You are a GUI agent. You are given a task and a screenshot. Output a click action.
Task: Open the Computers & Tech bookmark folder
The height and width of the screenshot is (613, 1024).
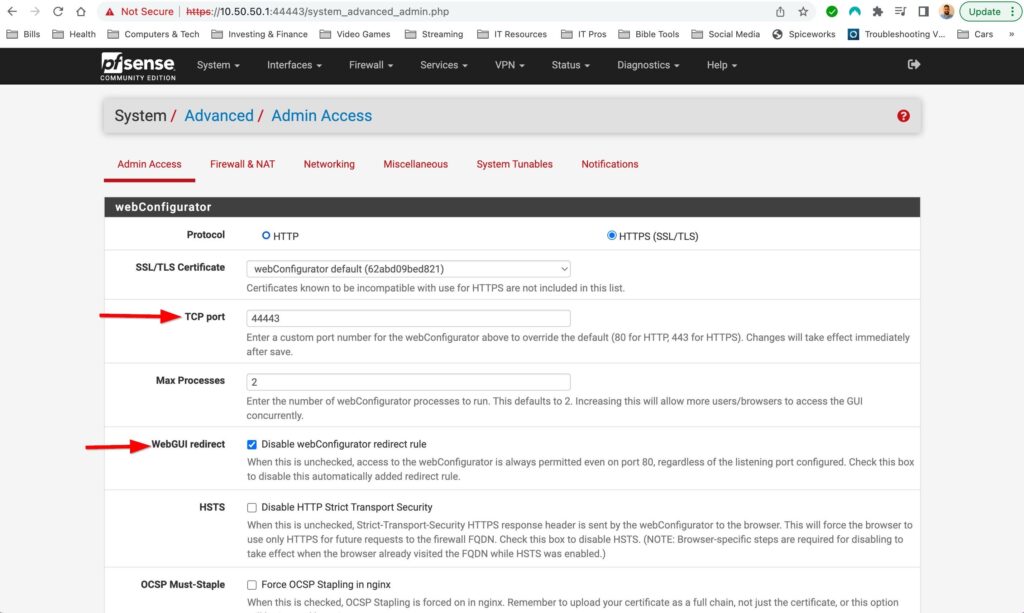pos(153,34)
